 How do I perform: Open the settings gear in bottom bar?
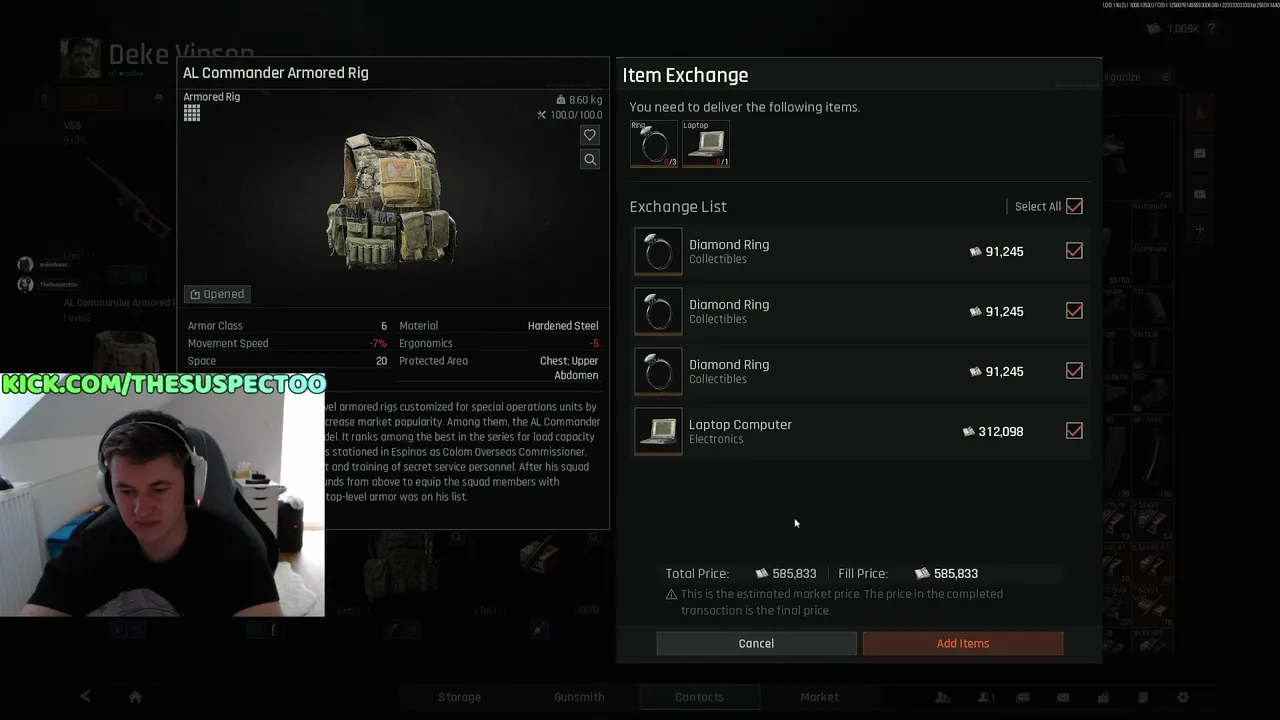(1183, 697)
